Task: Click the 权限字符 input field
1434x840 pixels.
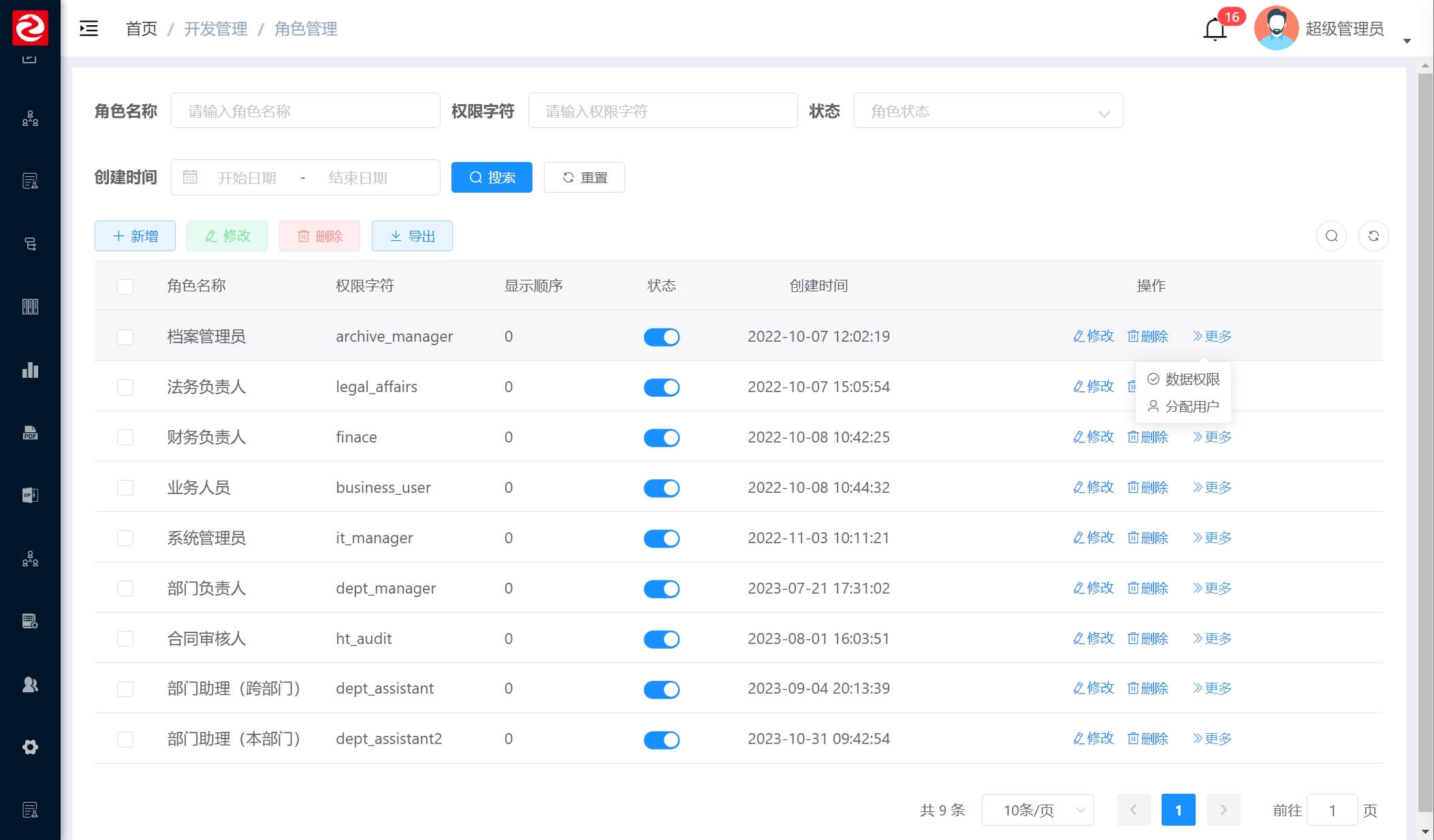Action: (x=663, y=111)
